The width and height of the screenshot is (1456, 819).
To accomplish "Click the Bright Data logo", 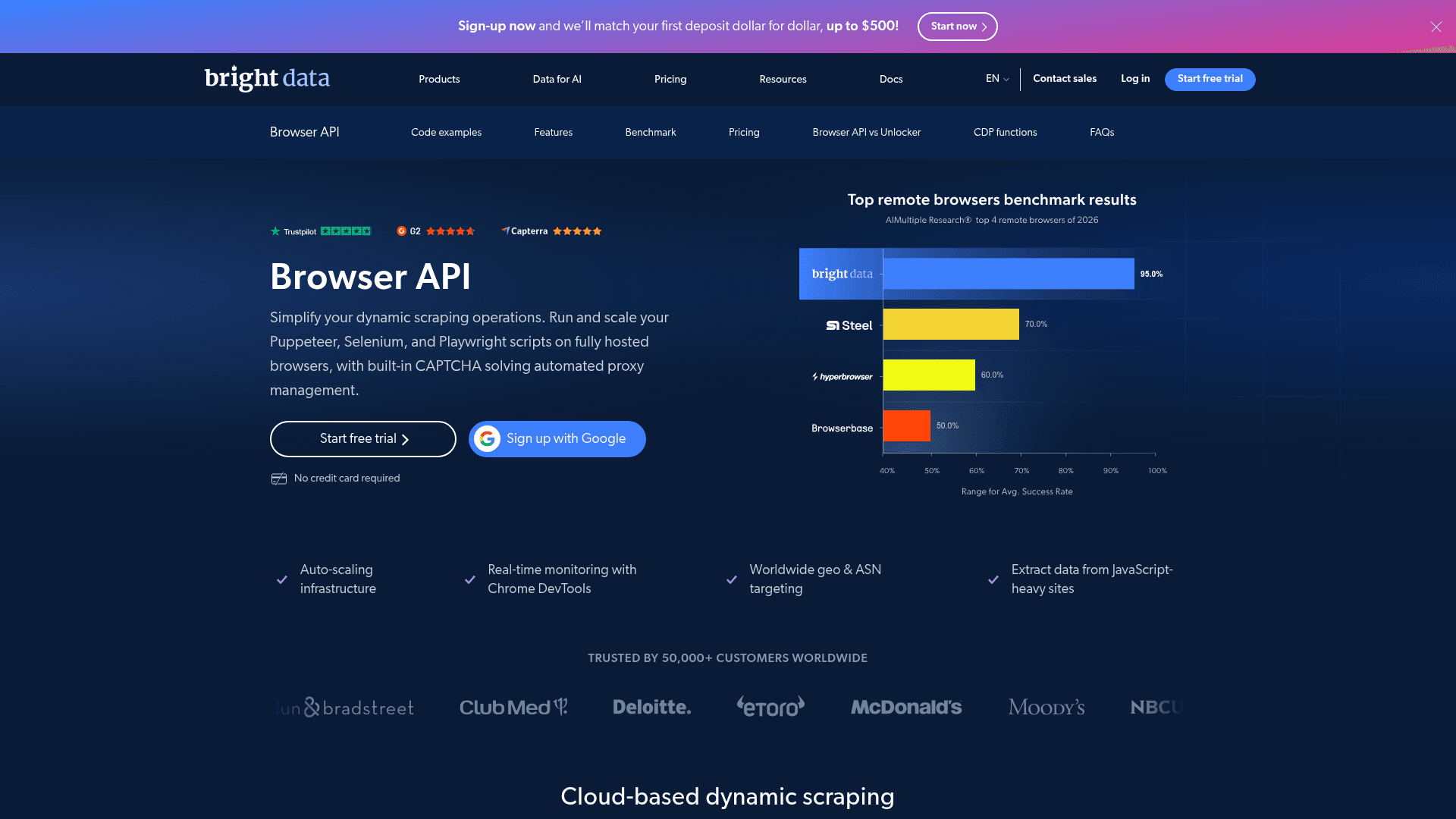I will [x=267, y=78].
